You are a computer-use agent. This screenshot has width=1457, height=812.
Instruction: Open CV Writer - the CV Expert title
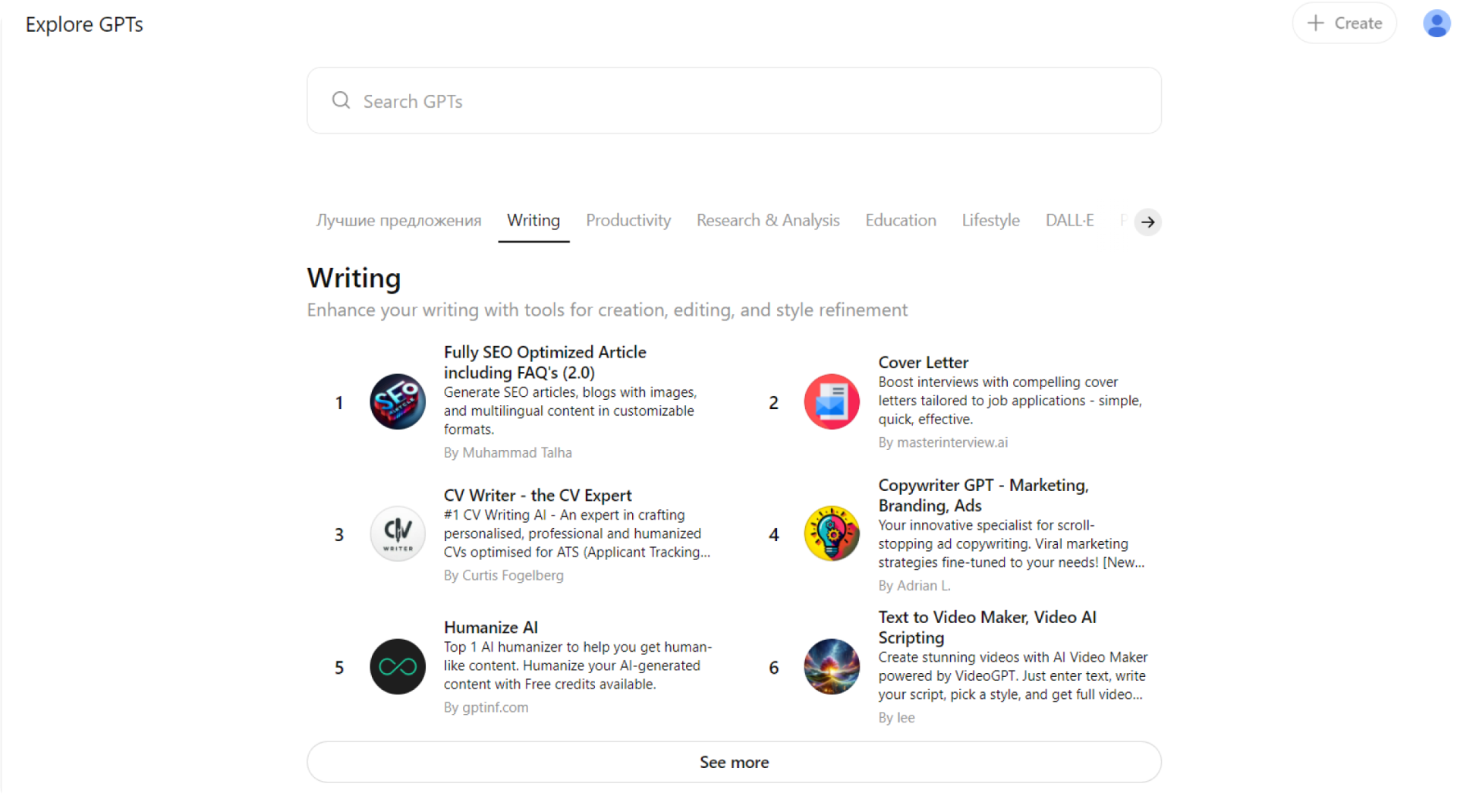click(x=537, y=495)
